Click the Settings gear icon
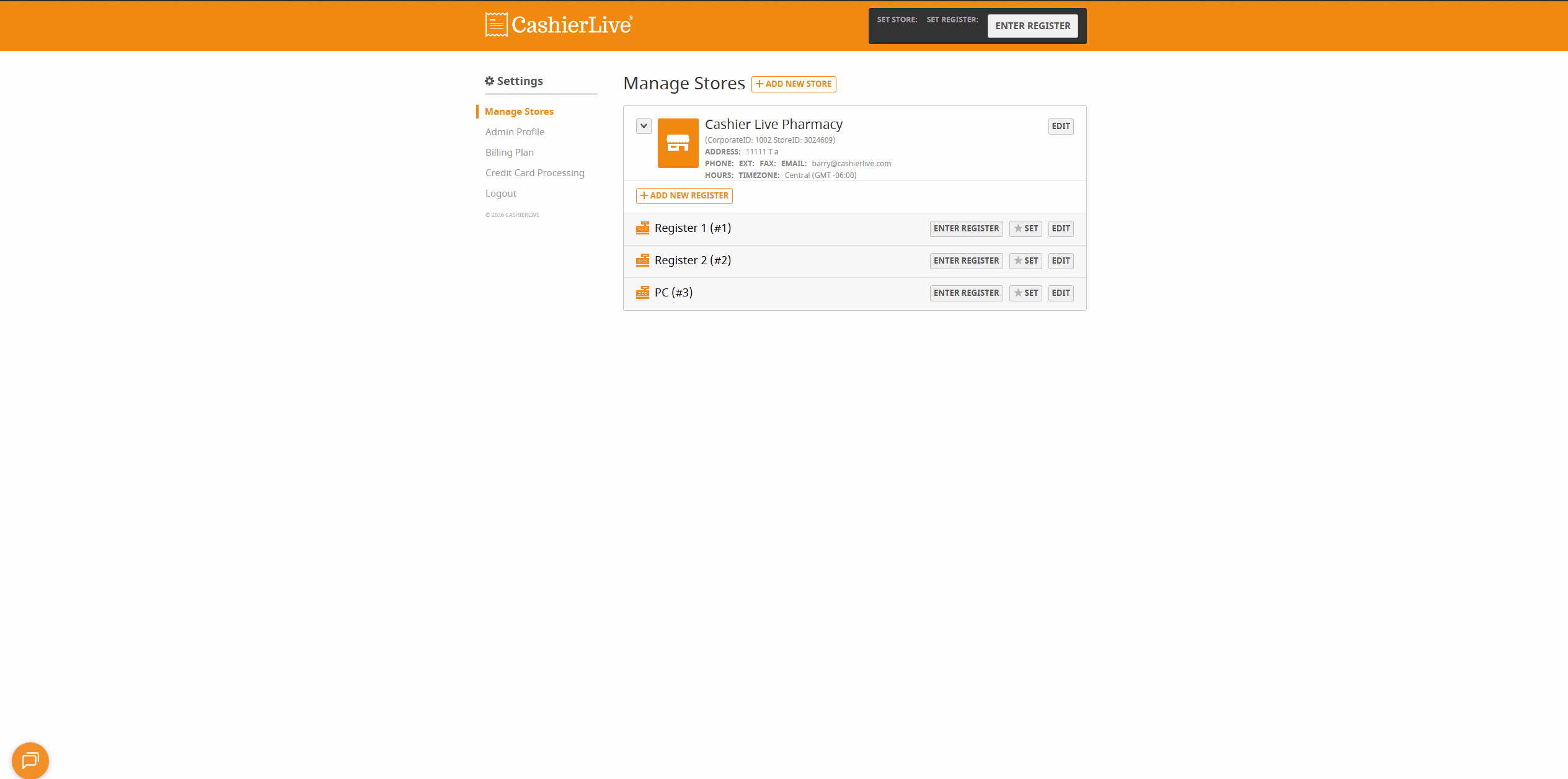This screenshot has height=779, width=1568. tap(489, 81)
